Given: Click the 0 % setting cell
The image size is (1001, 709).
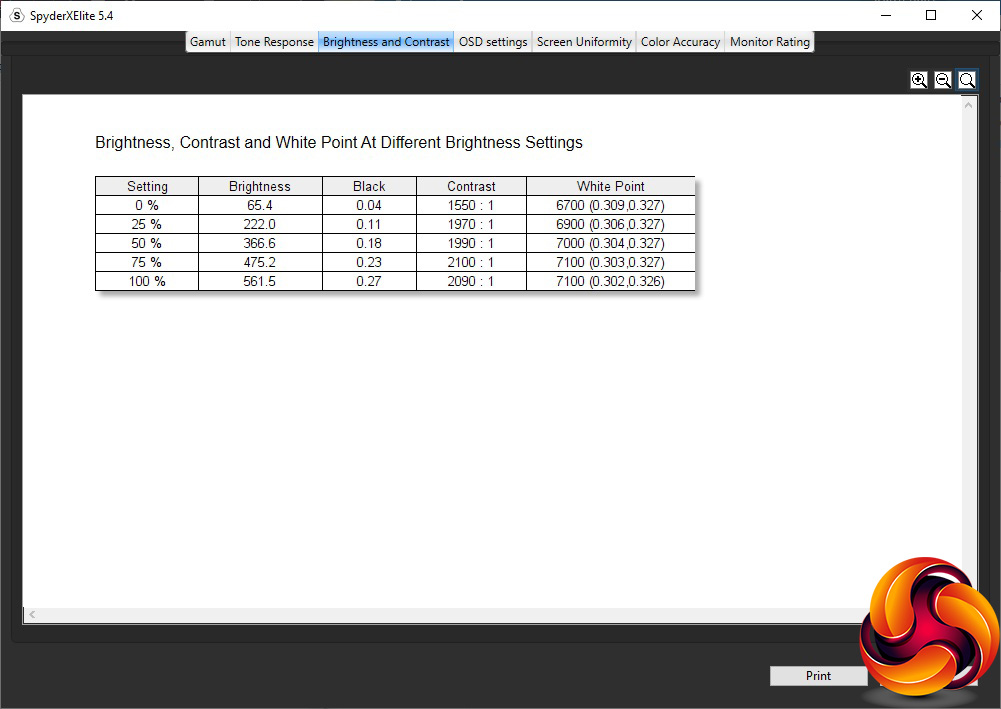Looking at the screenshot, I should coord(147,205).
